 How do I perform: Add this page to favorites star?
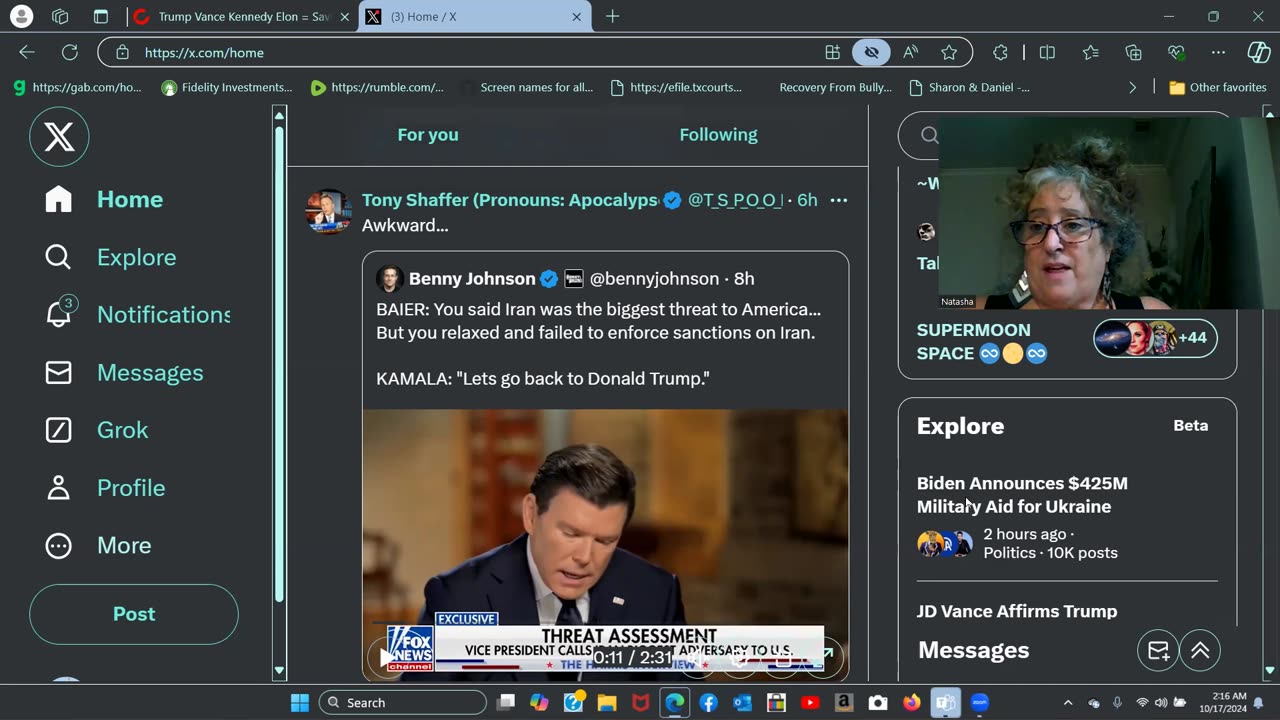tap(949, 52)
